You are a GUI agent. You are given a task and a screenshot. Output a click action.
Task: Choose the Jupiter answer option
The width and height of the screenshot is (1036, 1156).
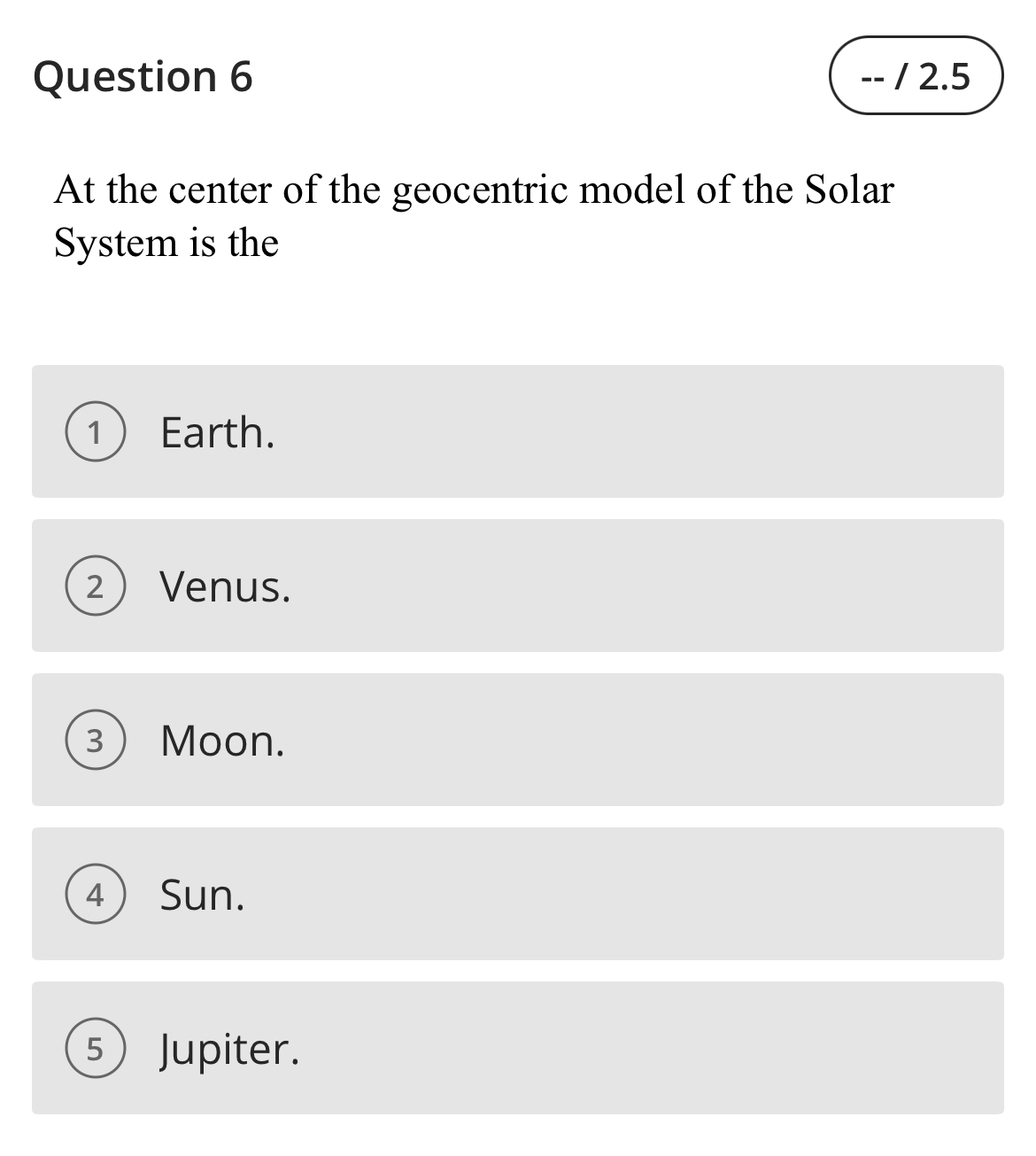tap(518, 1049)
